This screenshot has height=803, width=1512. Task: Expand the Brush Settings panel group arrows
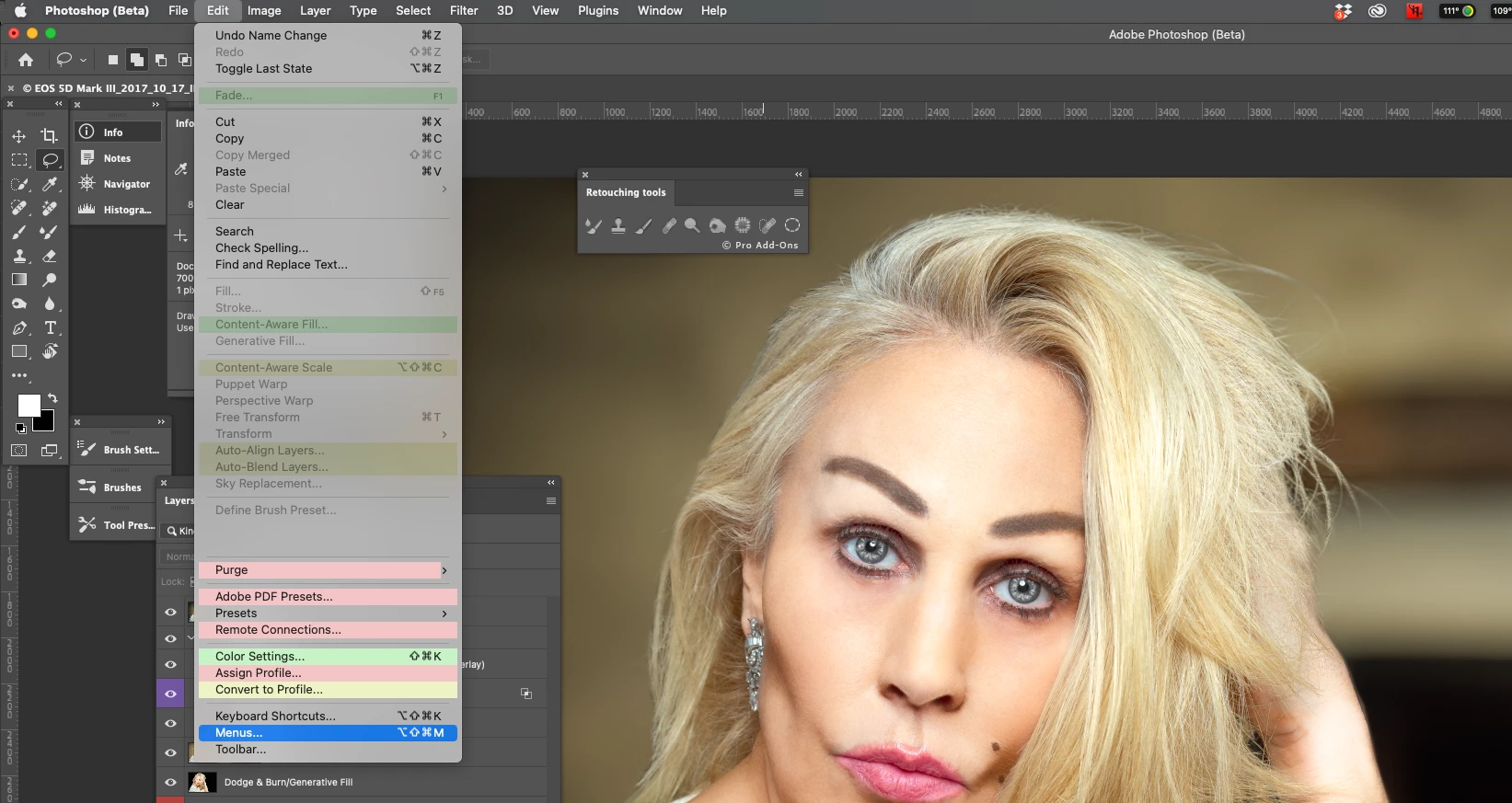[161, 422]
